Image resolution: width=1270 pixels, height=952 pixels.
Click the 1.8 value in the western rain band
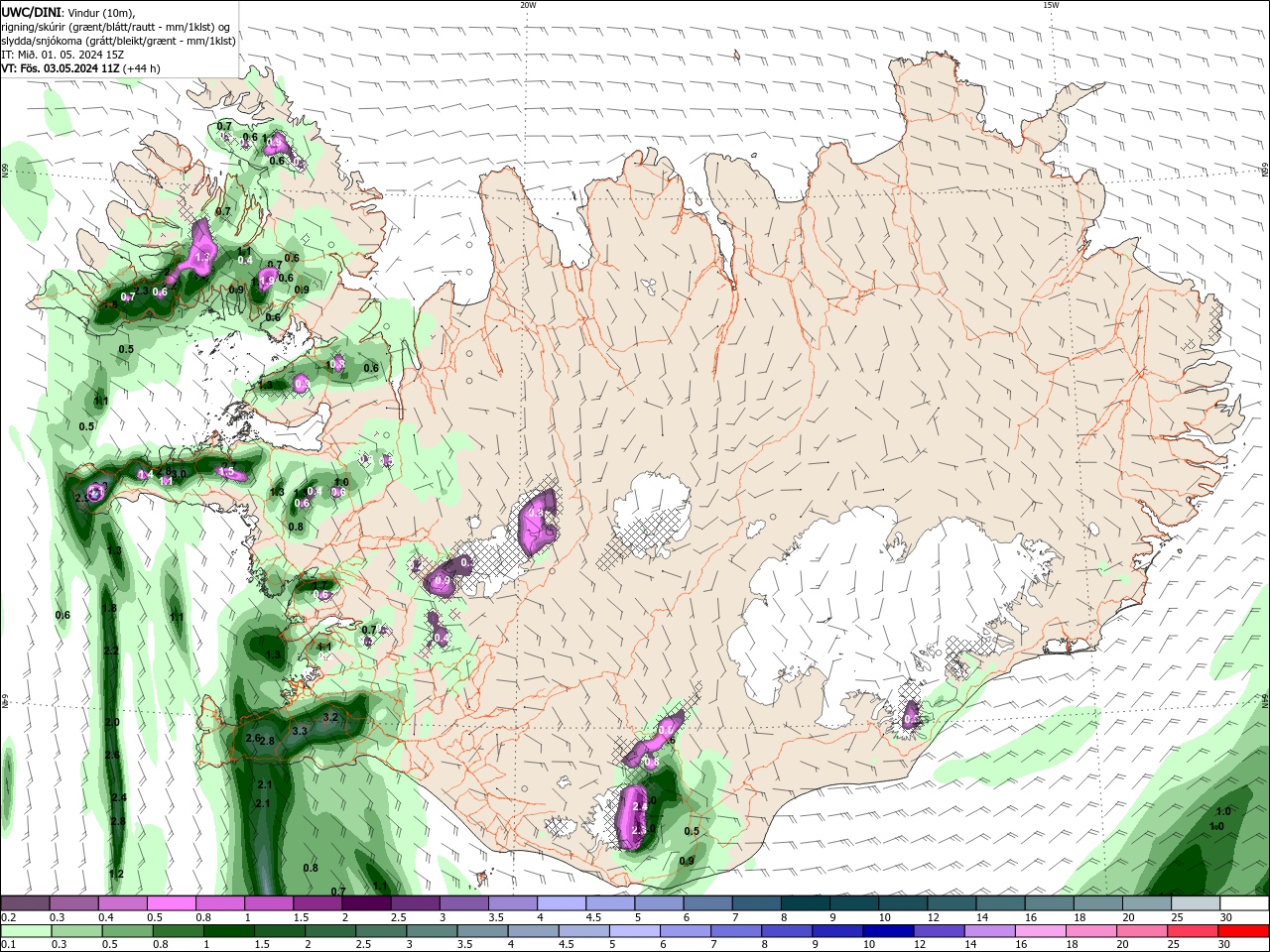click(109, 608)
